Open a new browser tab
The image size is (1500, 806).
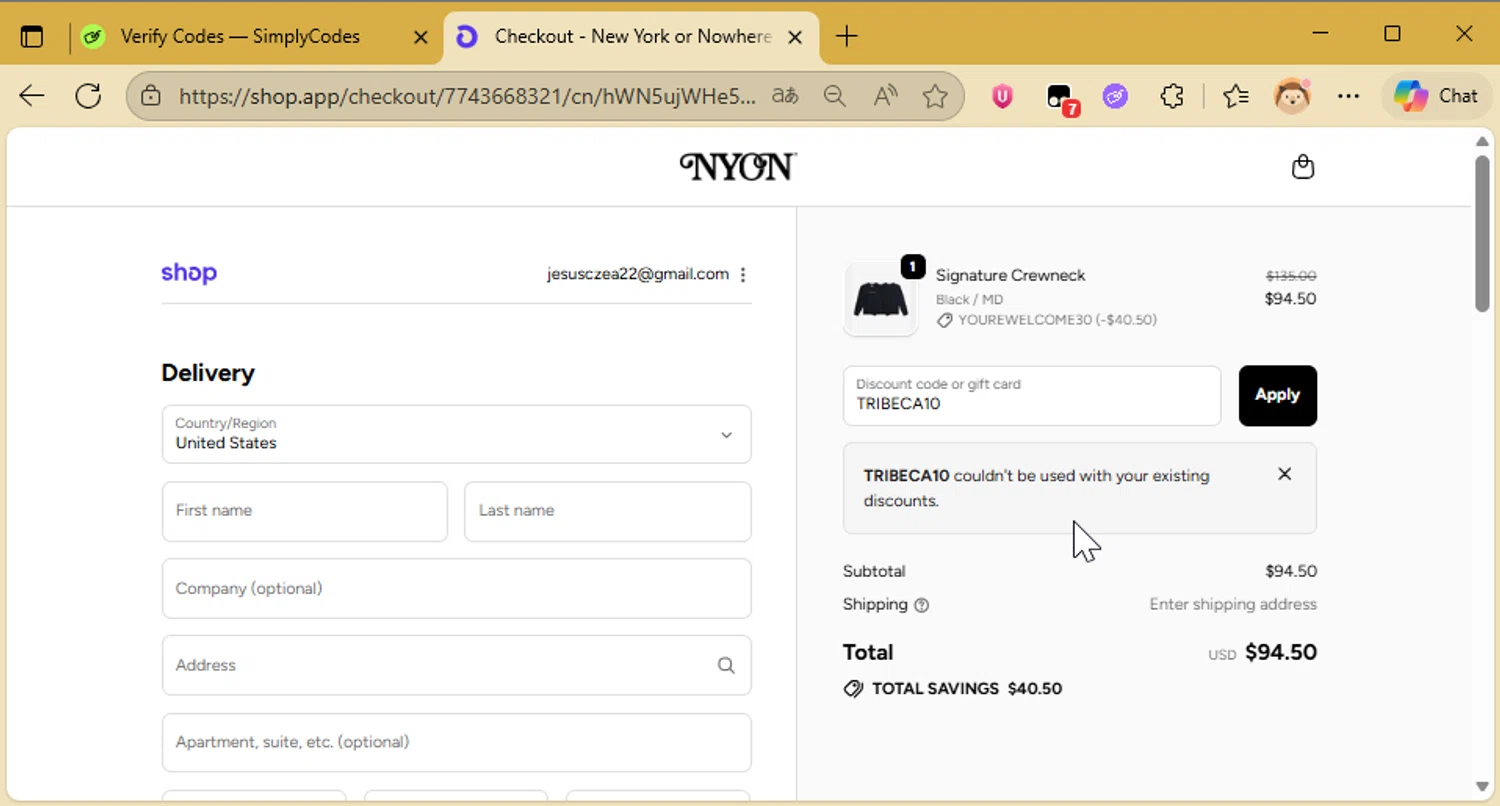pos(846,37)
